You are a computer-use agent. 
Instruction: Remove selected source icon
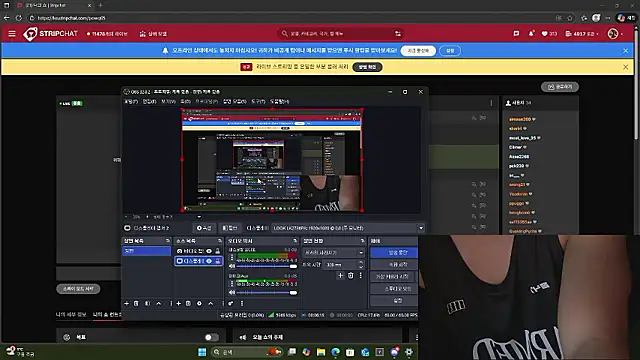pyautogui.click(x=188, y=303)
